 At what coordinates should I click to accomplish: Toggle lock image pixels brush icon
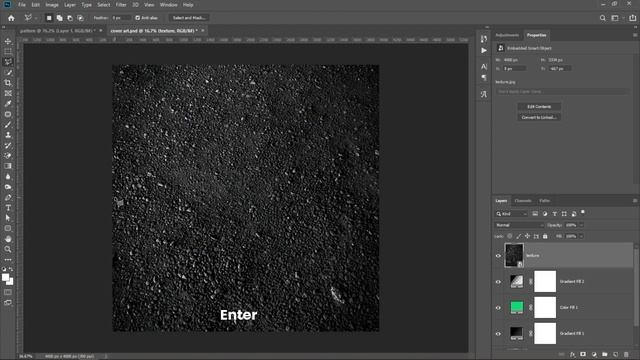[519, 236]
